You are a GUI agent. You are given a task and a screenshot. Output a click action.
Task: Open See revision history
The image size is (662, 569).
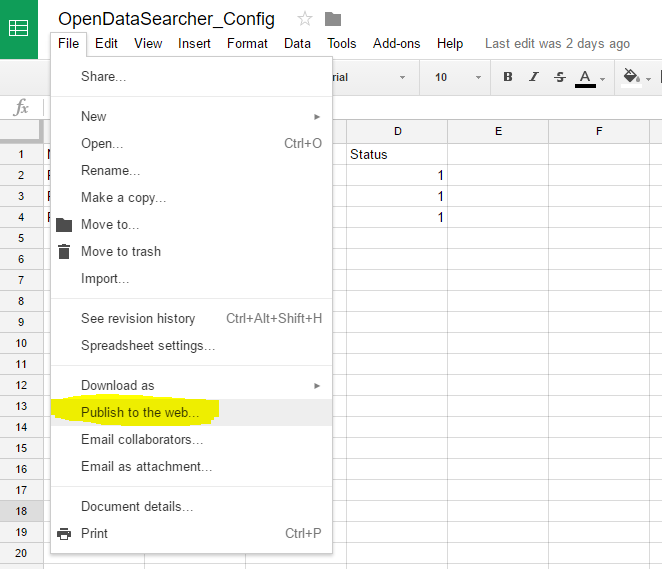(191, 318)
